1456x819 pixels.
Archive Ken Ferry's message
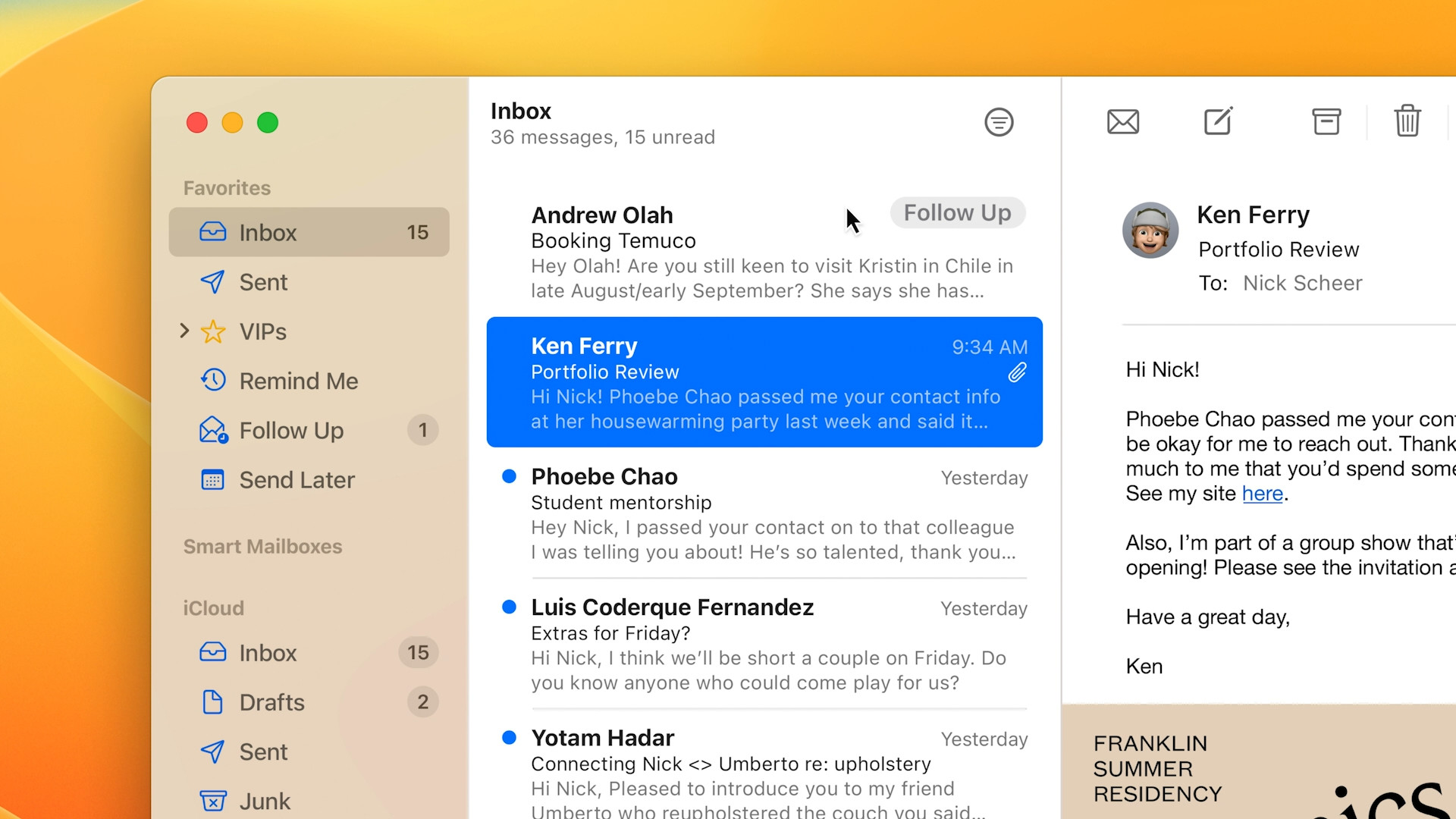tap(1326, 121)
